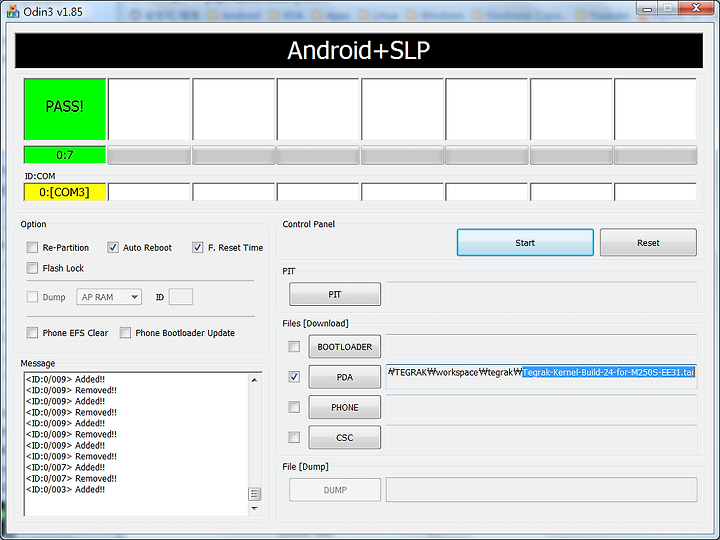Click the Reset button
Image resolution: width=720 pixels, height=540 pixels.
click(x=648, y=242)
